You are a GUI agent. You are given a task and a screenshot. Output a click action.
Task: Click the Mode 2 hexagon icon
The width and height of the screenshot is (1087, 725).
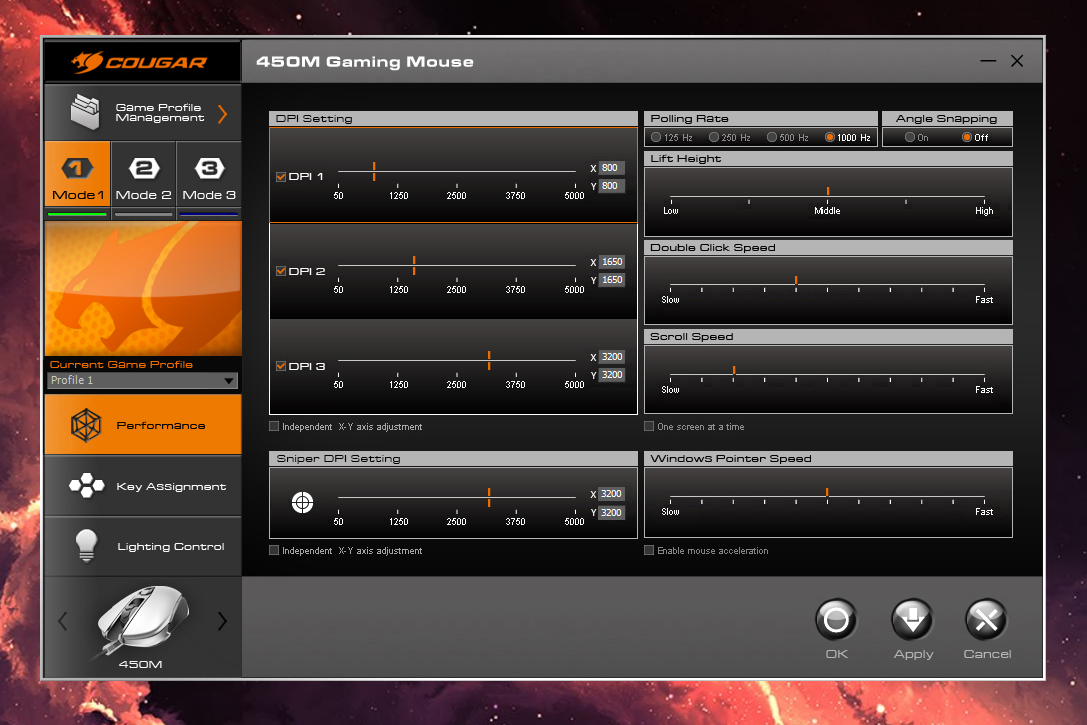pyautogui.click(x=144, y=168)
